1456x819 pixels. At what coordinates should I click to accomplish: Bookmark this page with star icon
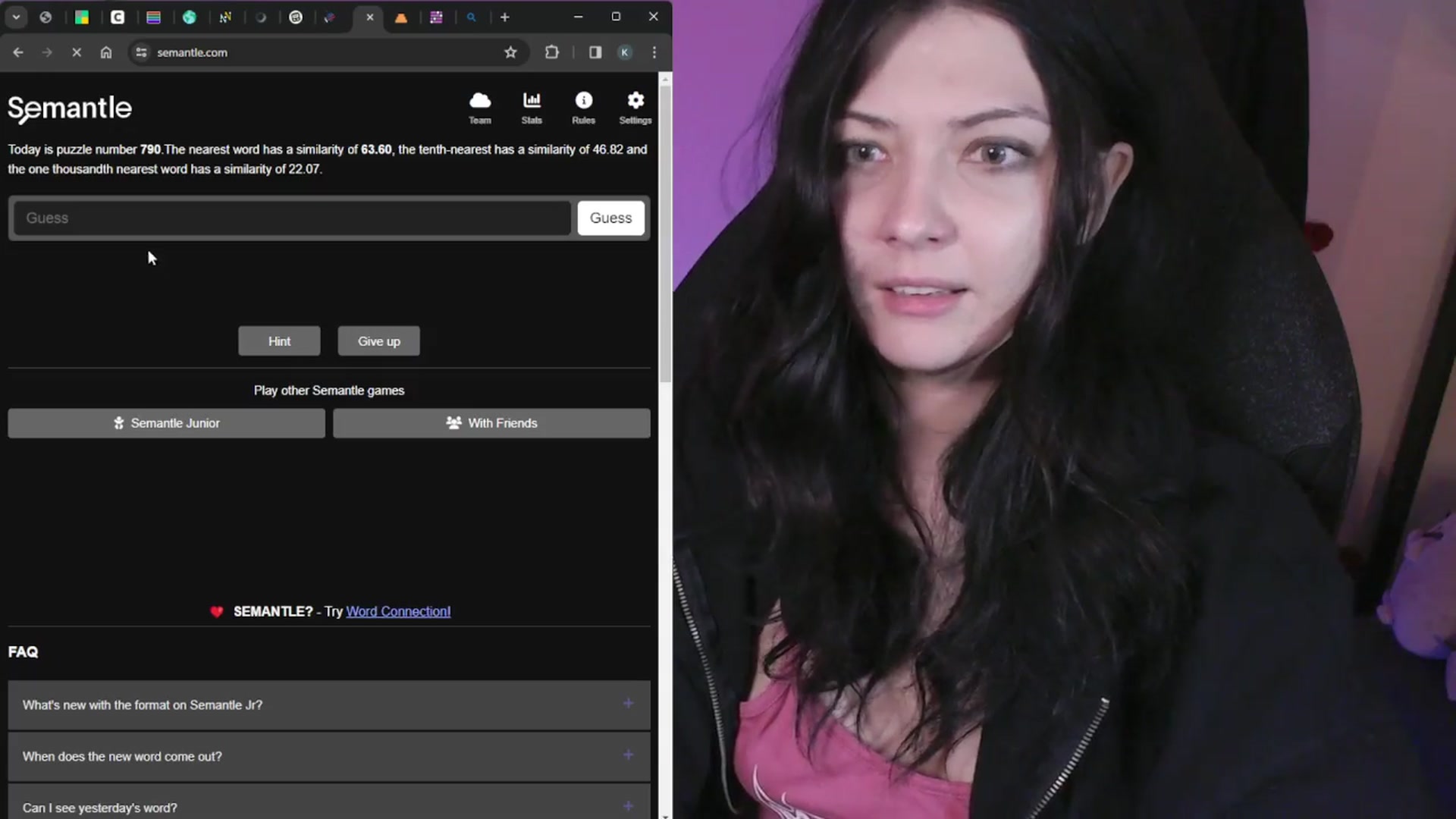pyautogui.click(x=510, y=52)
